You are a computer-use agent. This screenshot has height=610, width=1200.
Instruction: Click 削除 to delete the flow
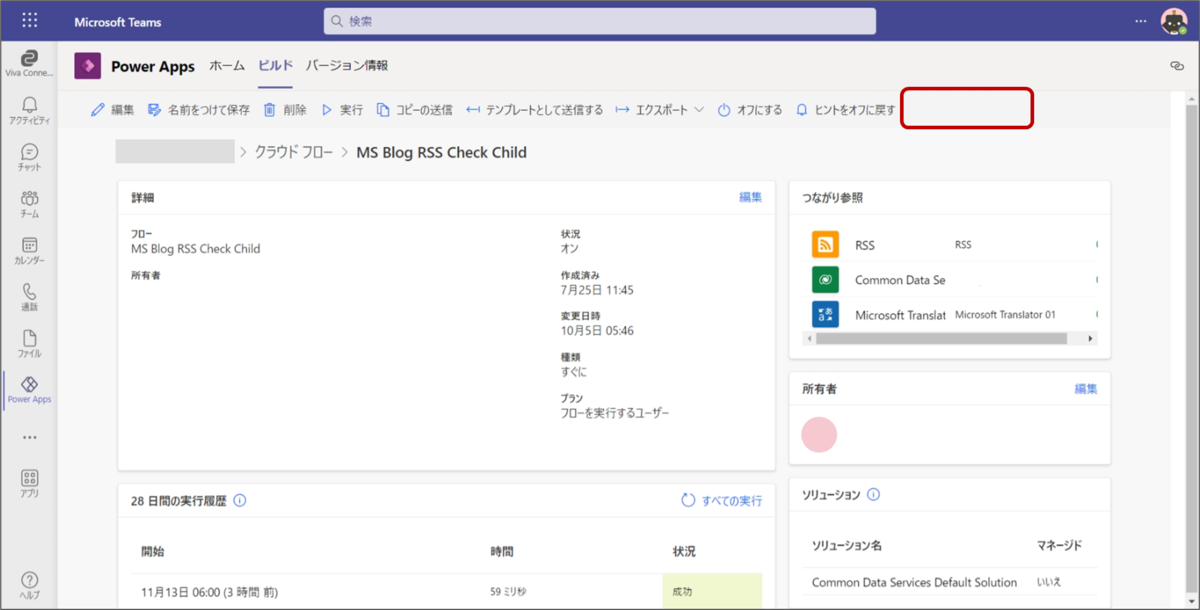pos(285,110)
